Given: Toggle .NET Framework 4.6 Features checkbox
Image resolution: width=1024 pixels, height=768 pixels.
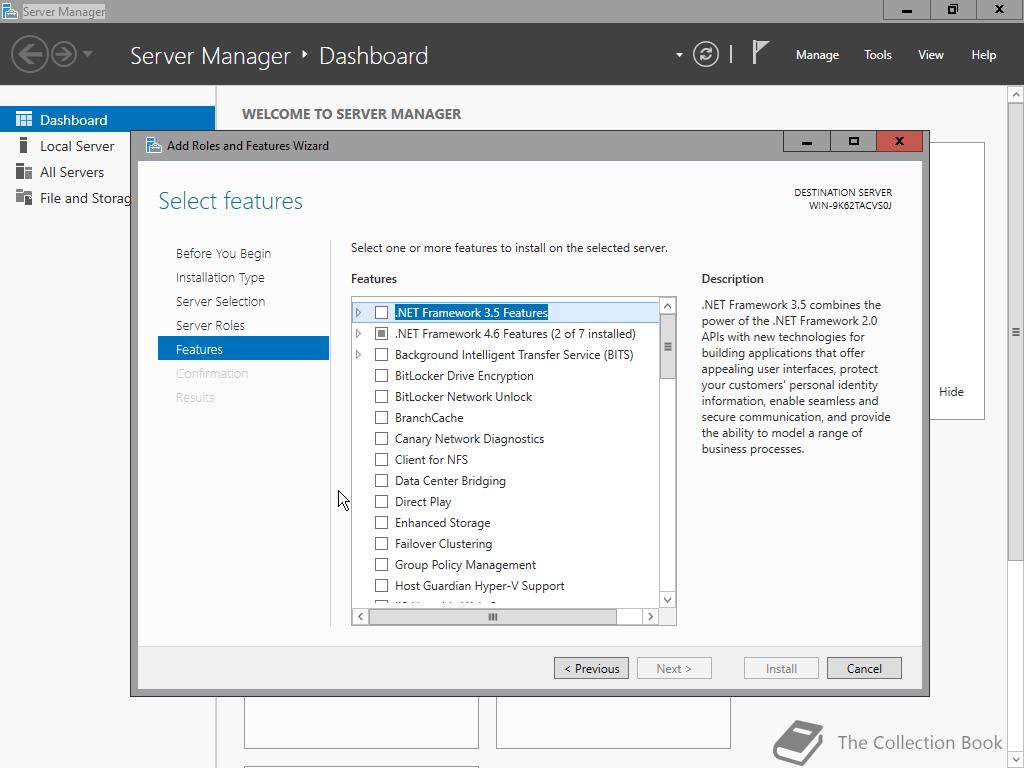Looking at the screenshot, I should pyautogui.click(x=381, y=334).
